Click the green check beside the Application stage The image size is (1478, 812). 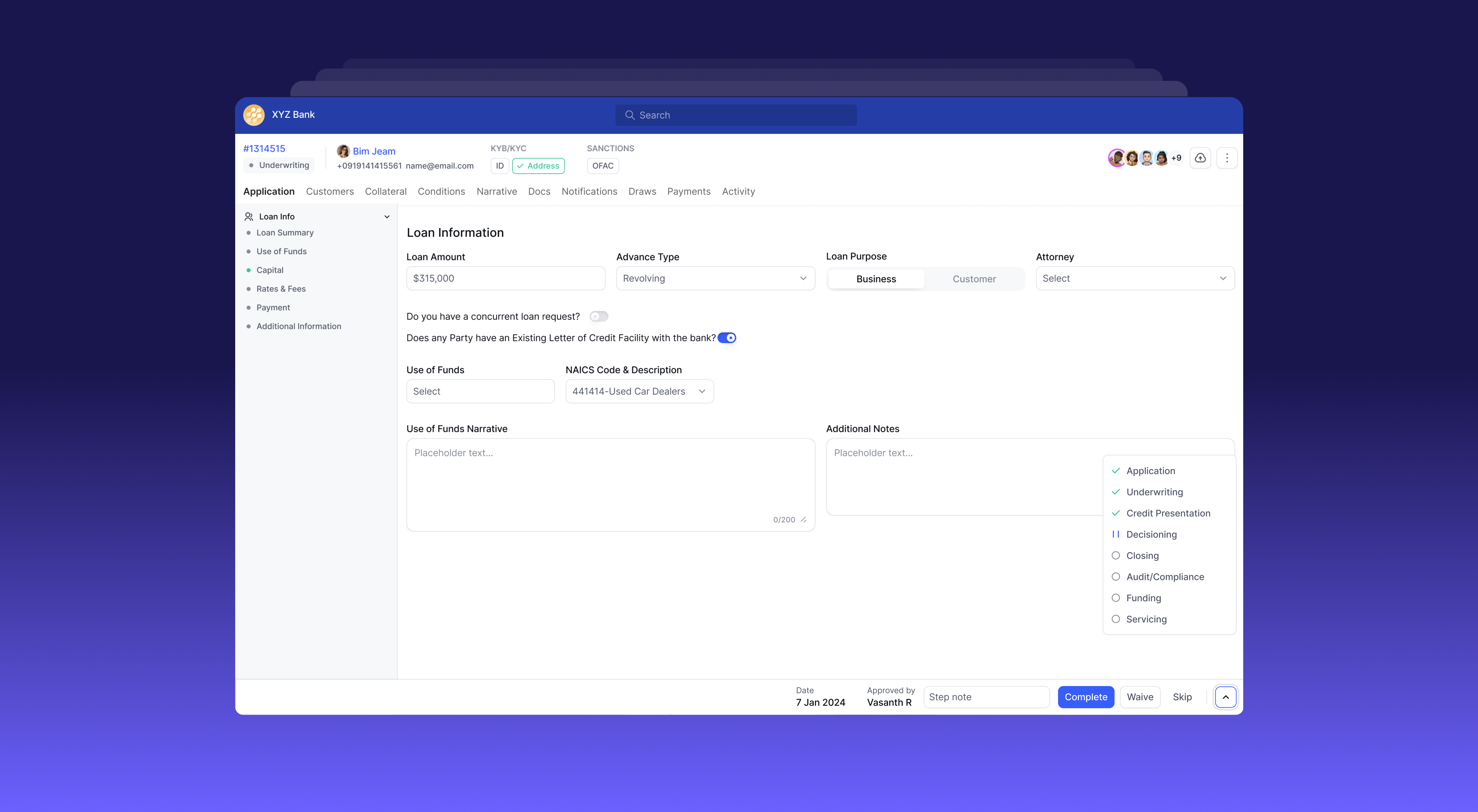click(1116, 471)
